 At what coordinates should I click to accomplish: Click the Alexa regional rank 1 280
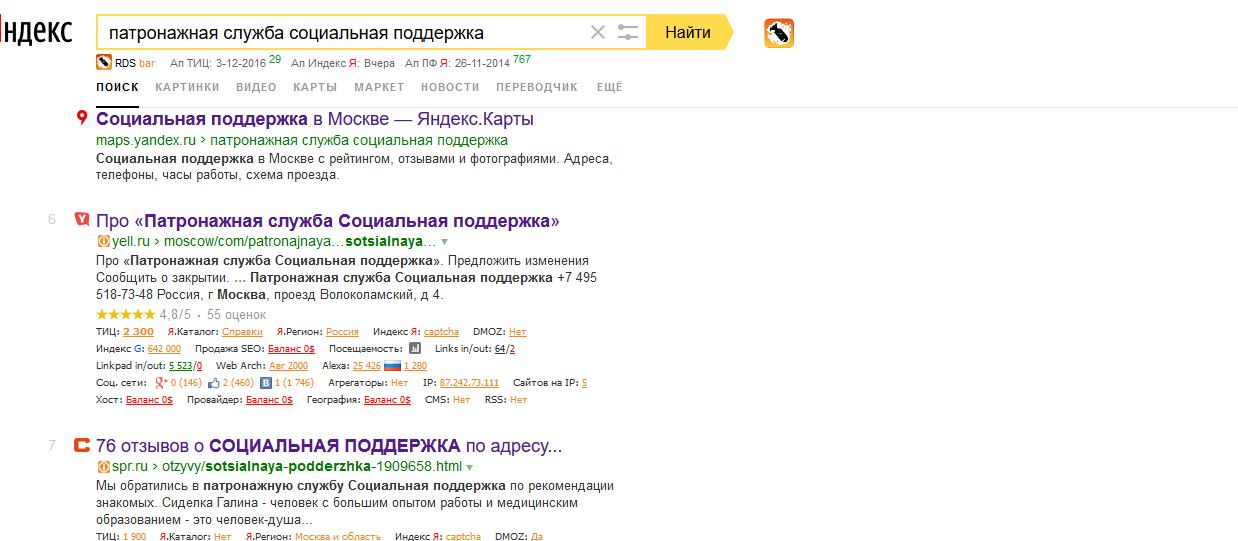tap(415, 365)
